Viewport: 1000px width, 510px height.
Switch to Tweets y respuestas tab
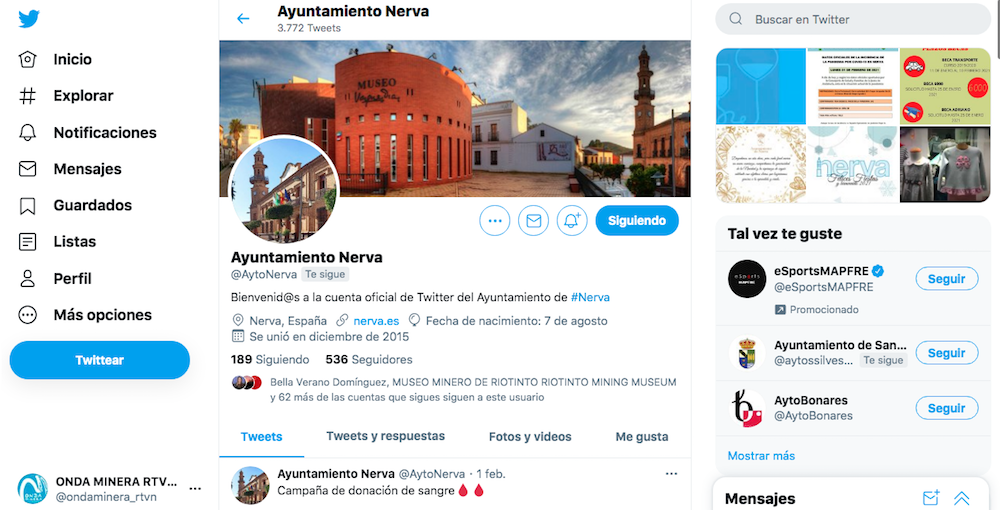[x=386, y=437]
